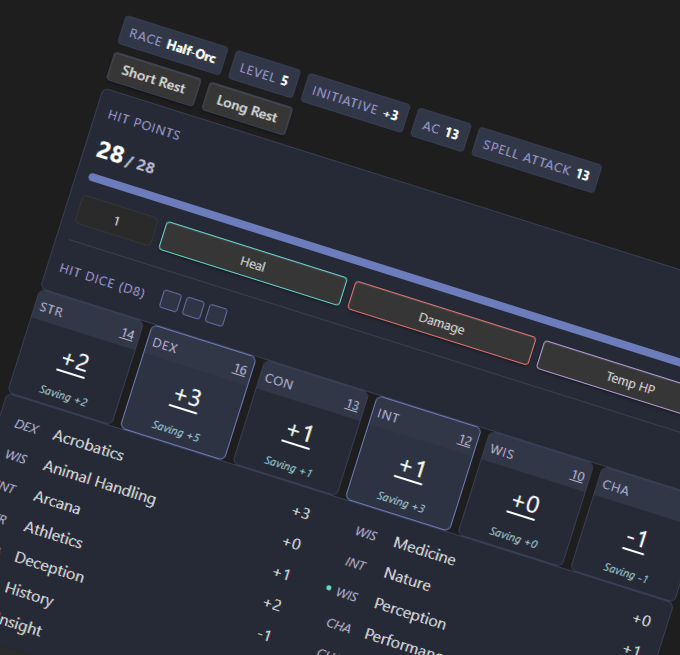Click the Deception -1 bonus value
This screenshot has height=655, width=680.
pyautogui.click(x=264, y=635)
